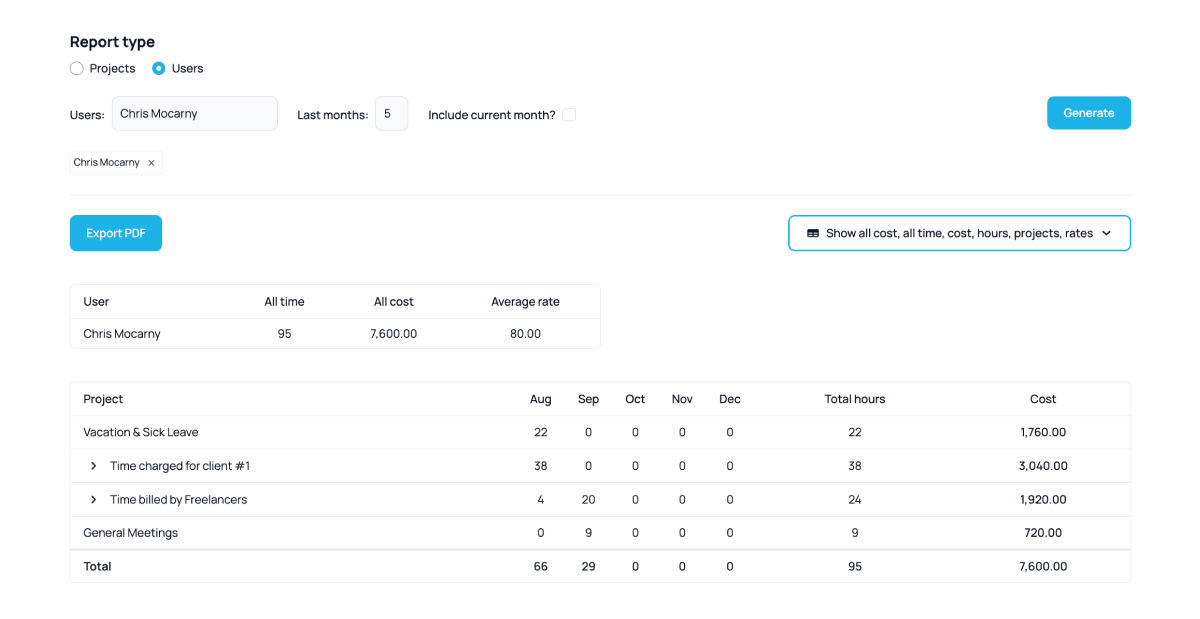Remove the Chris Mocarny user tag
The width and height of the screenshot is (1200, 619).
[x=151, y=163]
